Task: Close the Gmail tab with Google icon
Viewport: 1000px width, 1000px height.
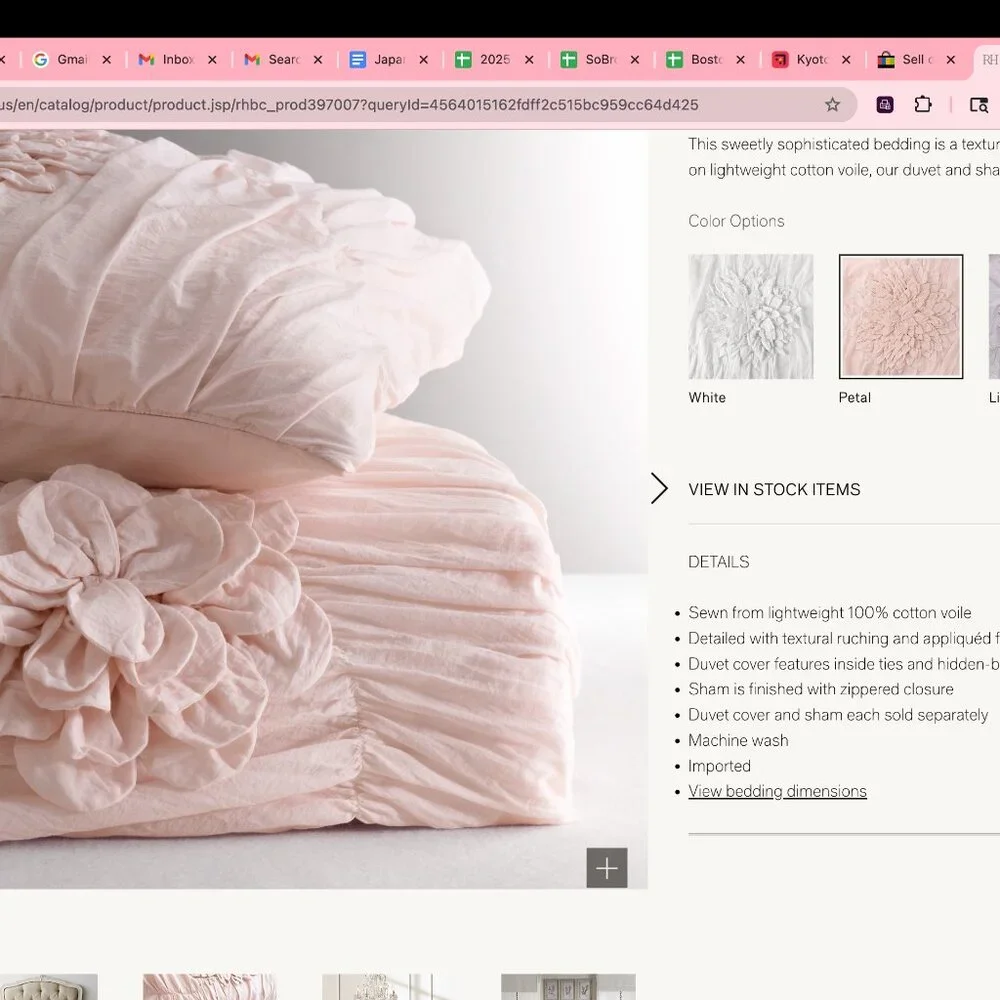Action: (x=107, y=59)
